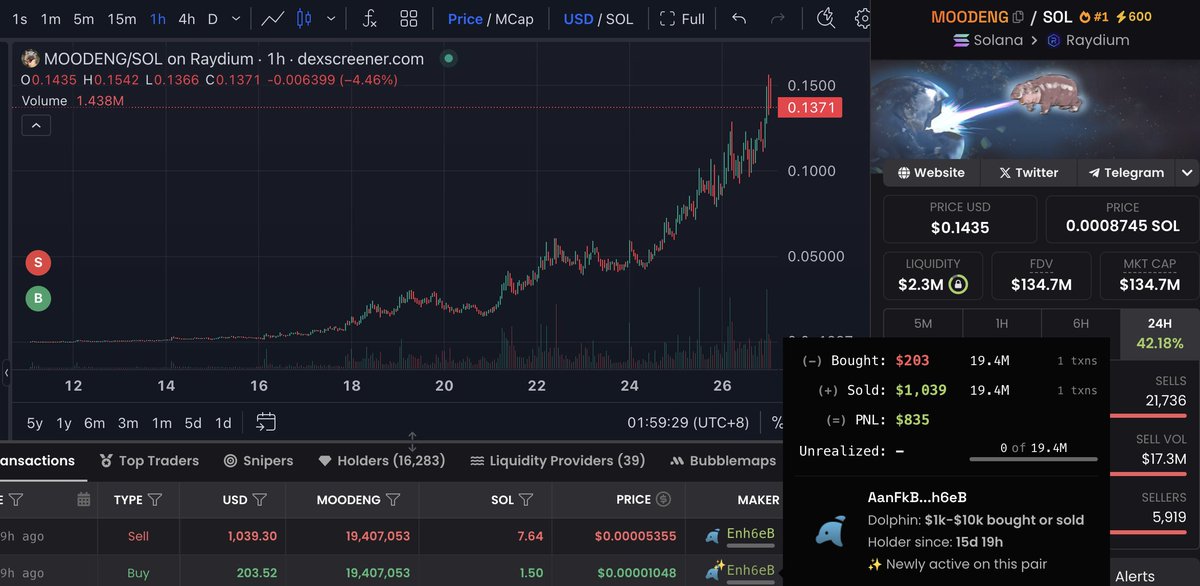Select the 5d chart range
1200x586 pixels.
(x=193, y=423)
